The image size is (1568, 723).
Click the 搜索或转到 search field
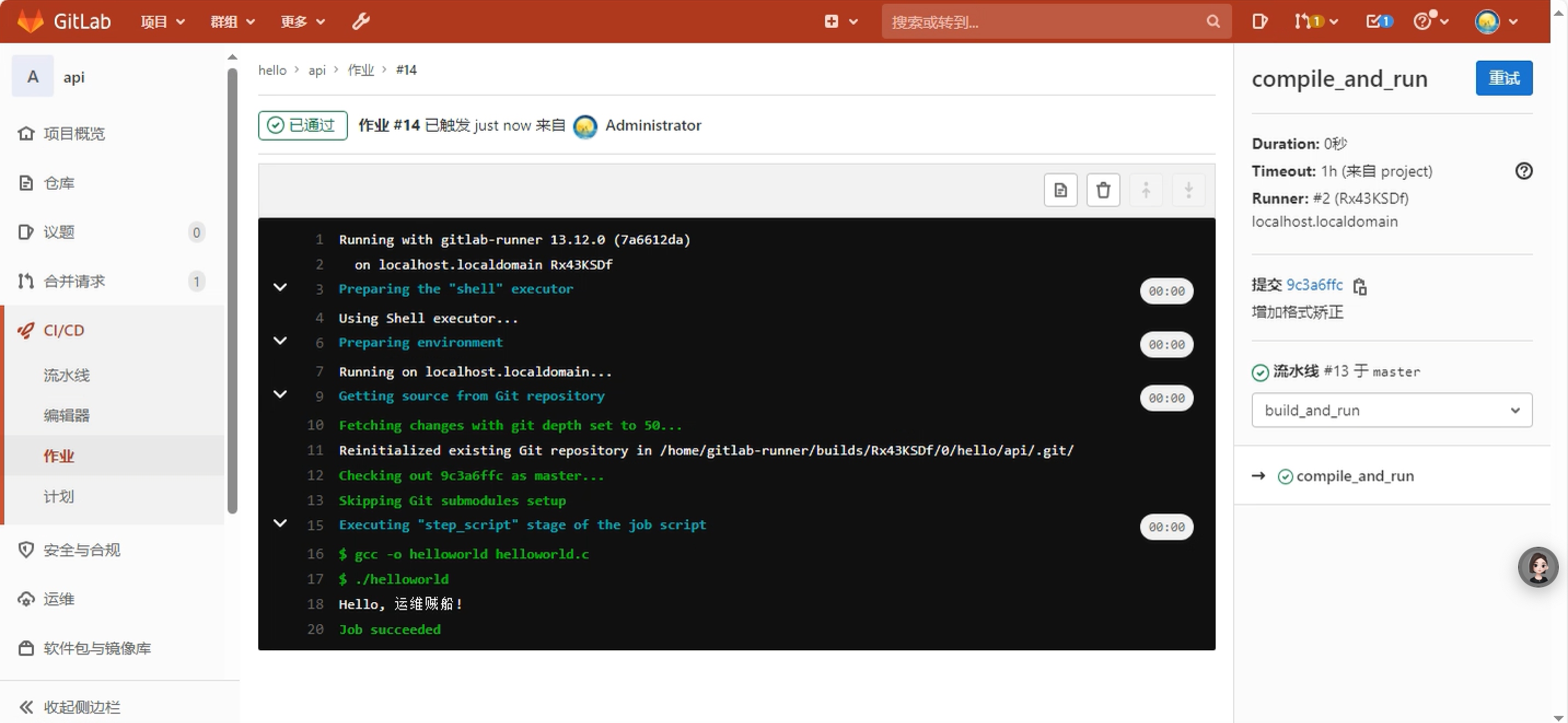[1047, 22]
